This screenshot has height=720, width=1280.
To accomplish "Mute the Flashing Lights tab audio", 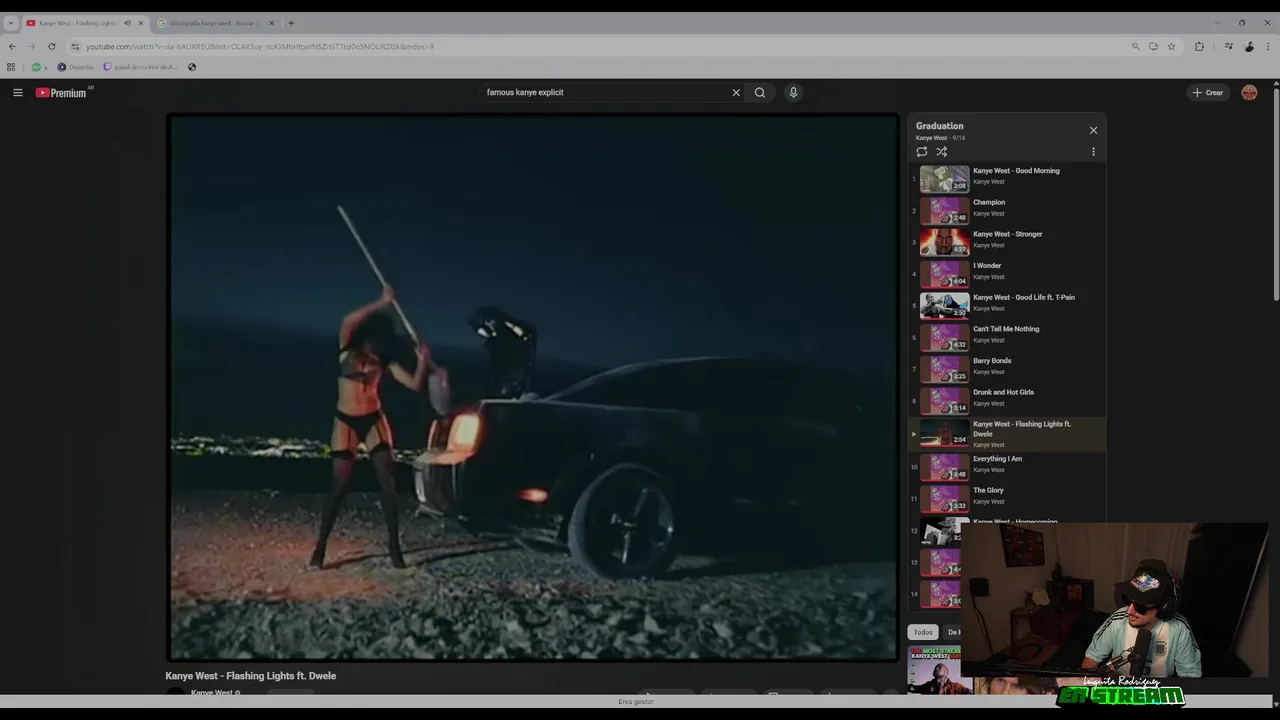I will (127, 23).
